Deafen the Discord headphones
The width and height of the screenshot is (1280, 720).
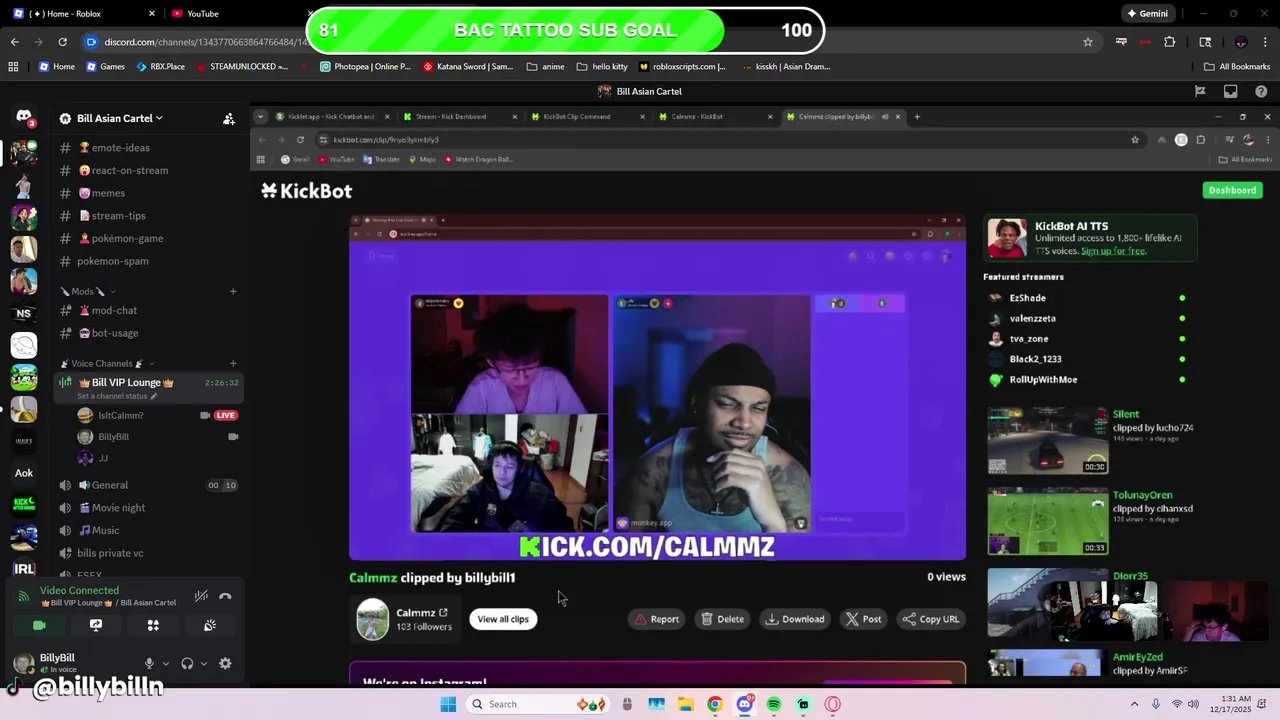pyautogui.click(x=187, y=663)
